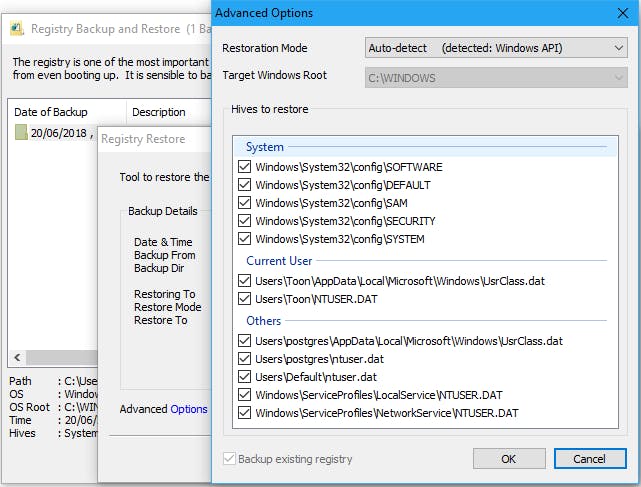
Task: Toggle the config\SAM hive checkbox
Action: [245, 203]
